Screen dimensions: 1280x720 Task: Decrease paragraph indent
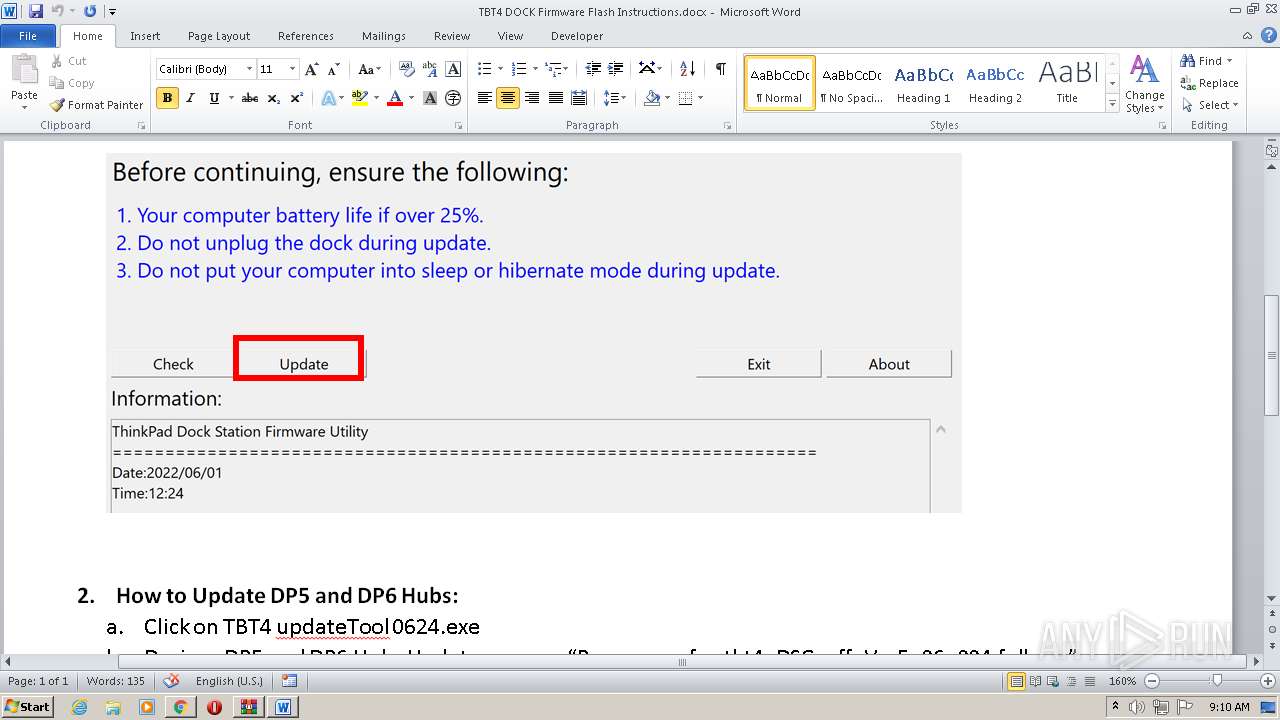pyautogui.click(x=593, y=69)
